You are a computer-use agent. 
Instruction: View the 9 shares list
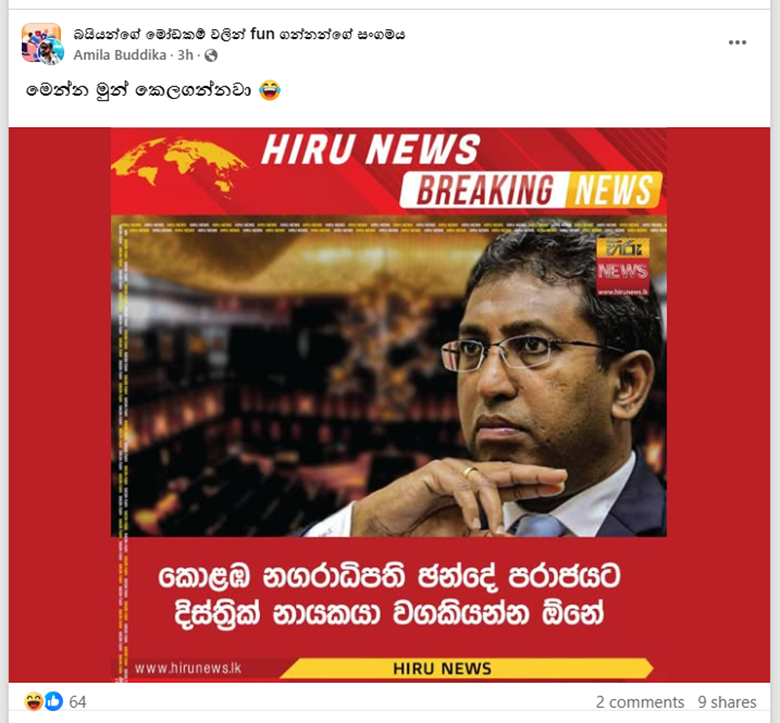click(x=727, y=702)
